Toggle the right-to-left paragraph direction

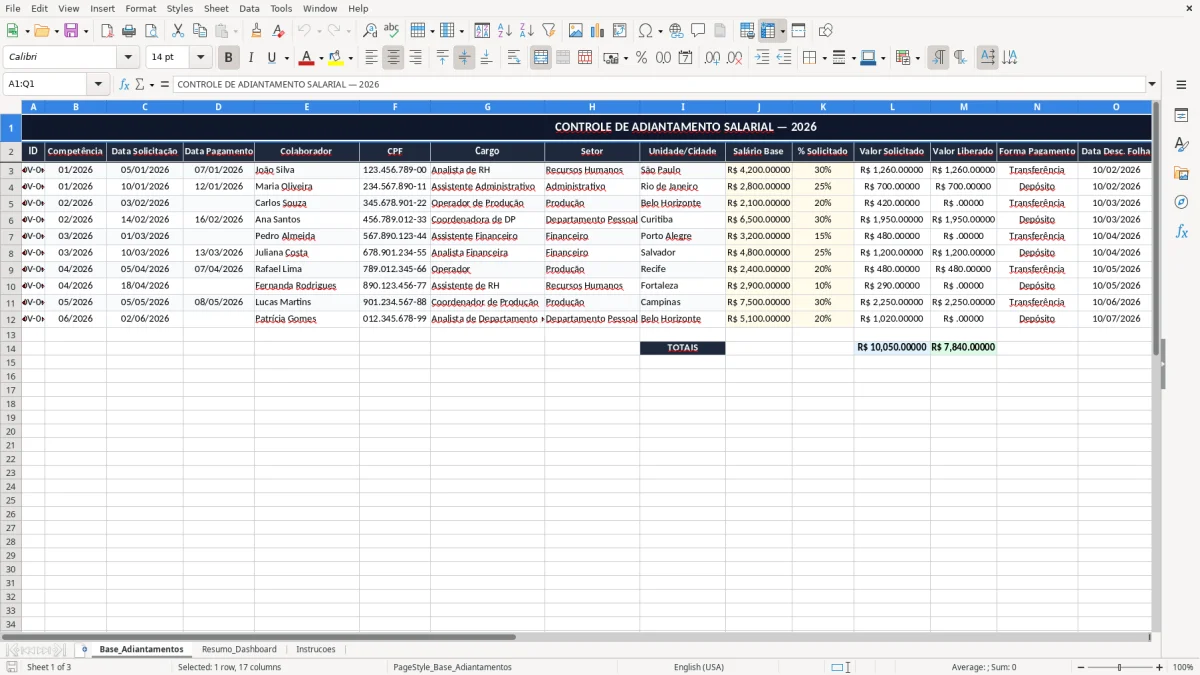click(960, 58)
